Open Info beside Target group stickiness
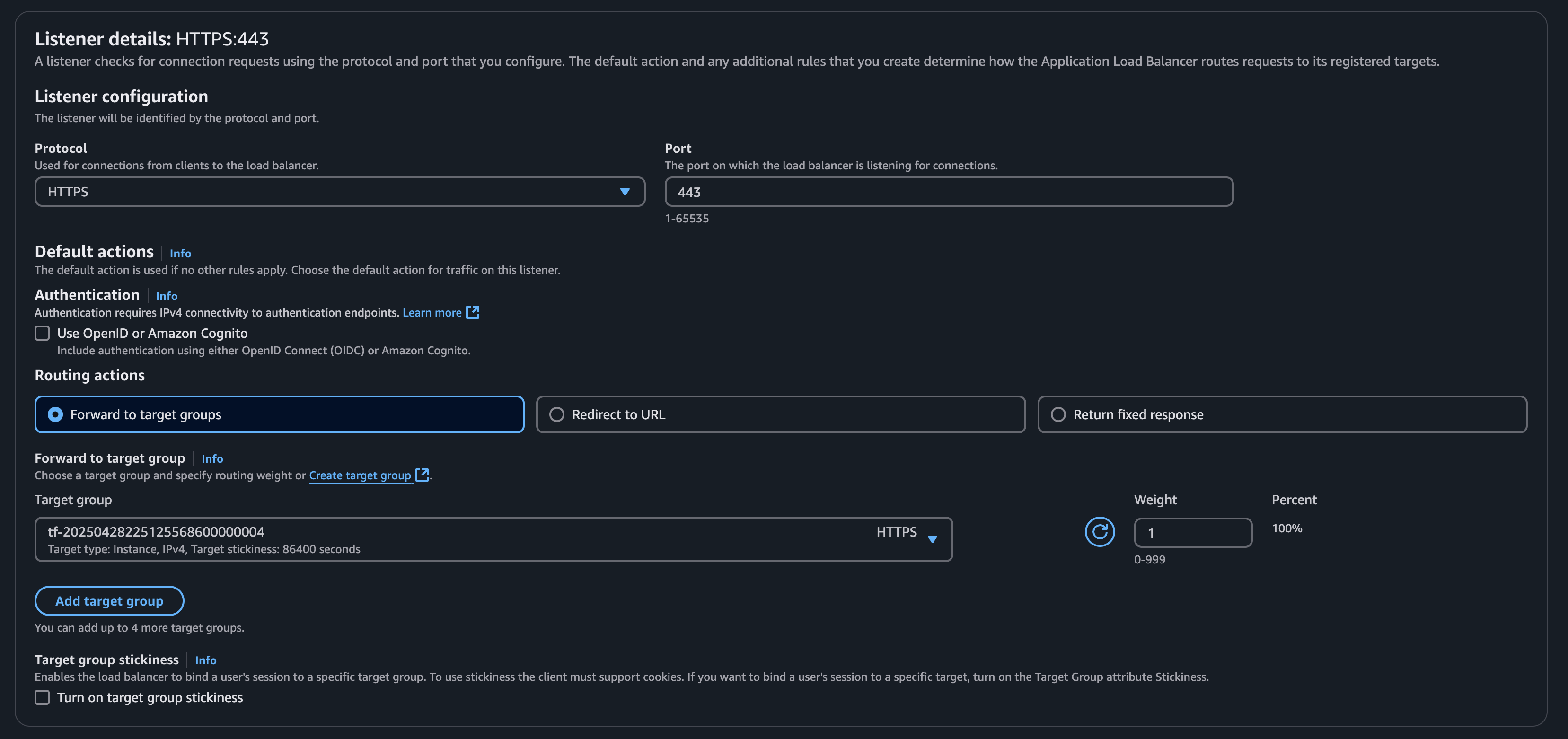Screen dimensions: 1568x739 click(x=205, y=660)
